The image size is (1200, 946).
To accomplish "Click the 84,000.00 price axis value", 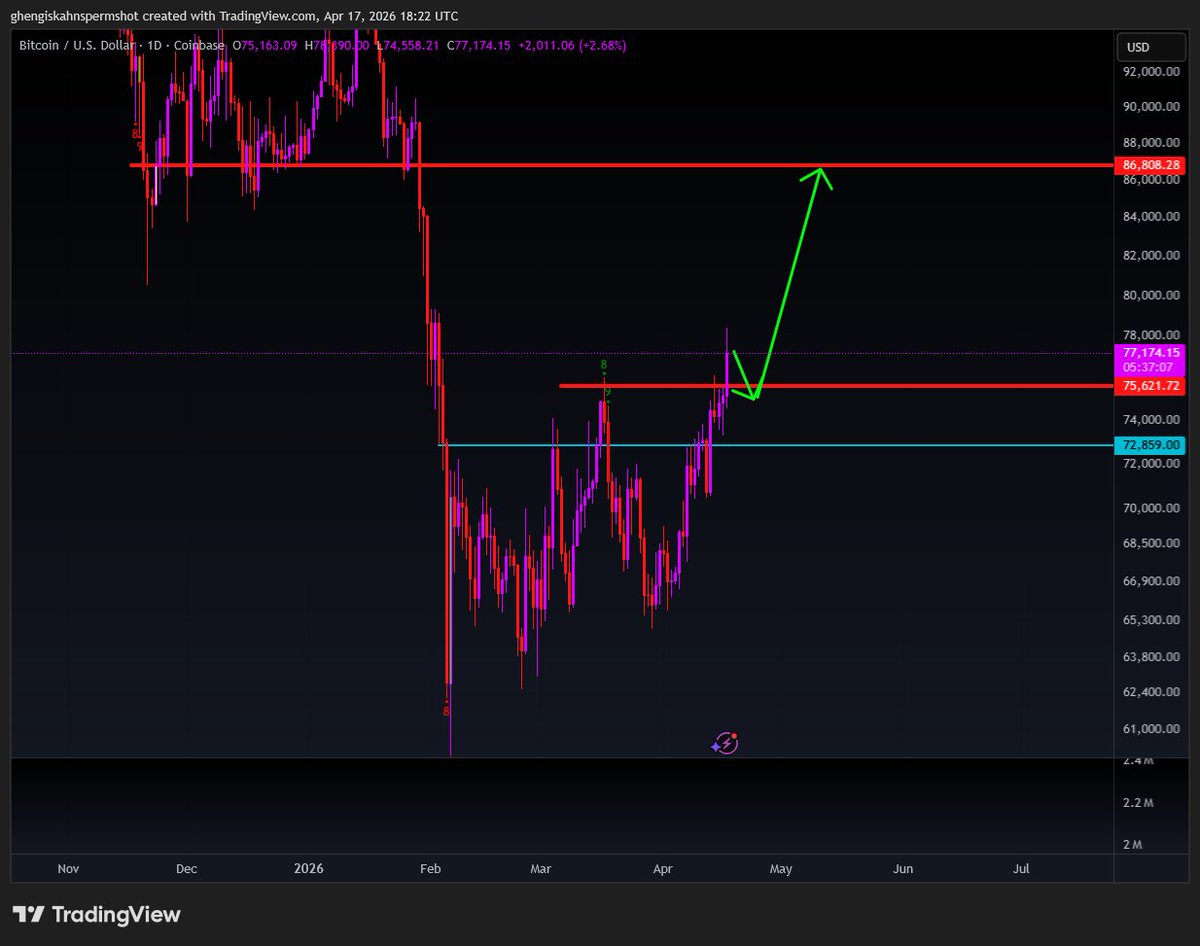I will pyautogui.click(x=1152, y=217).
